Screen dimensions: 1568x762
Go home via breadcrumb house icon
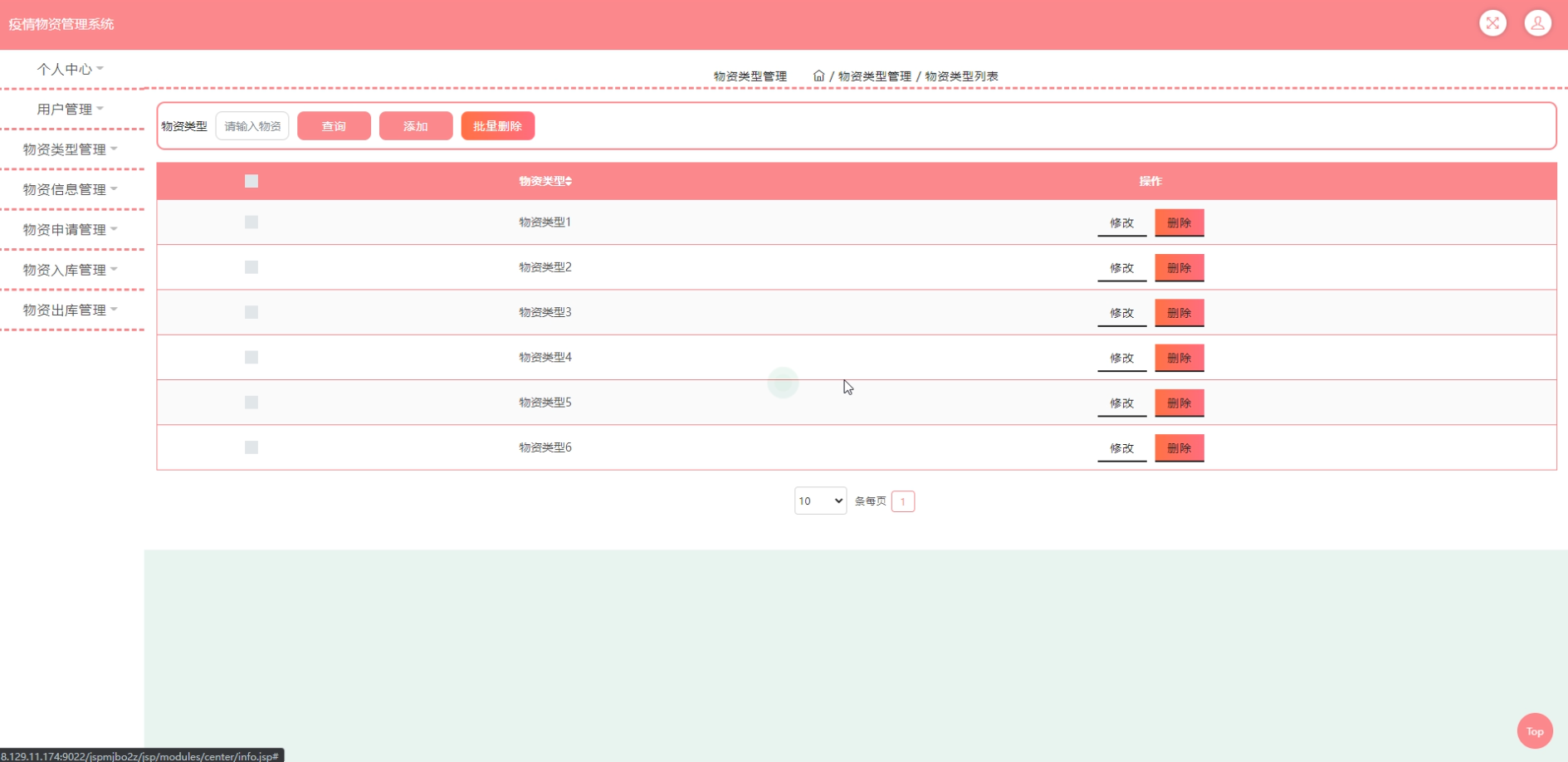click(x=818, y=76)
